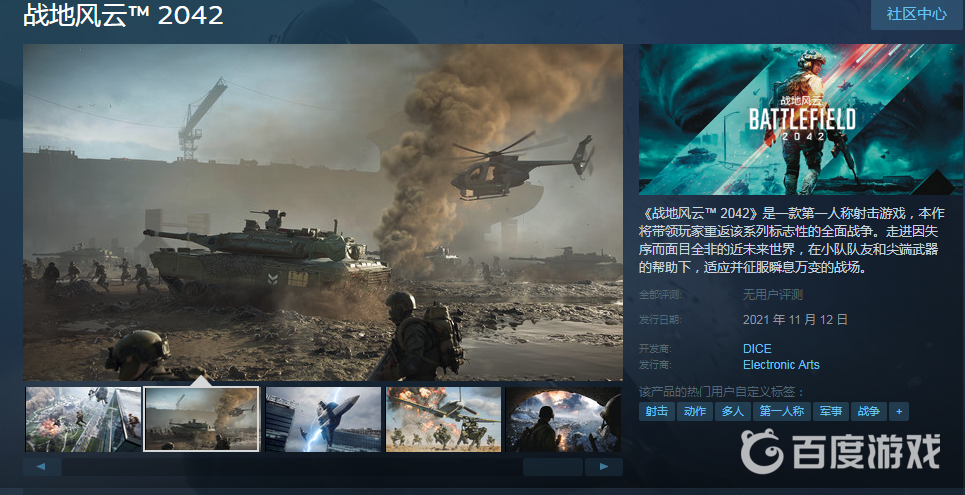Click the 发行日期 label
Image resolution: width=965 pixels, height=495 pixels.
coord(660,320)
